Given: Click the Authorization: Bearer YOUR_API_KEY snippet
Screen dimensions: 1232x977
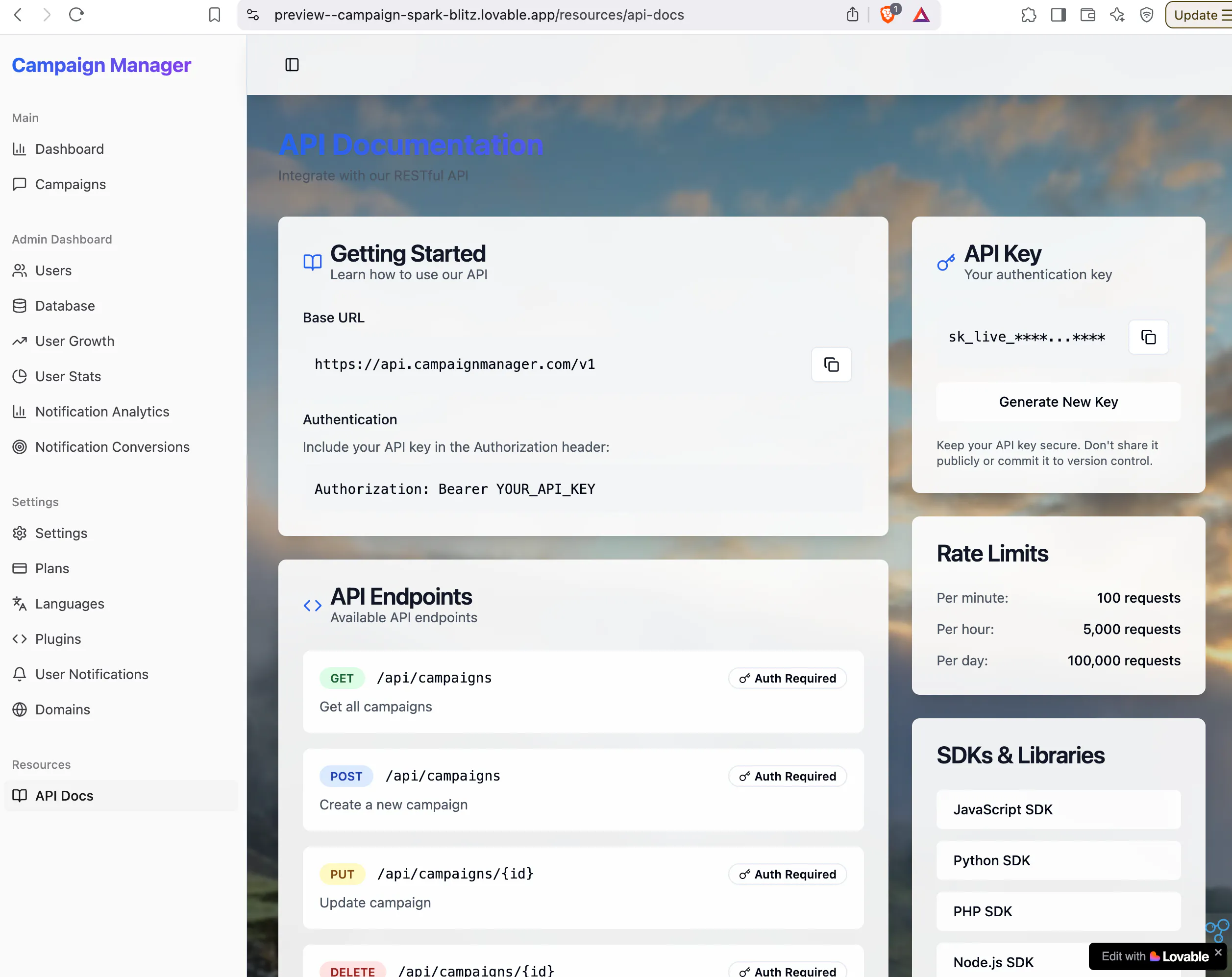Looking at the screenshot, I should click(455, 489).
